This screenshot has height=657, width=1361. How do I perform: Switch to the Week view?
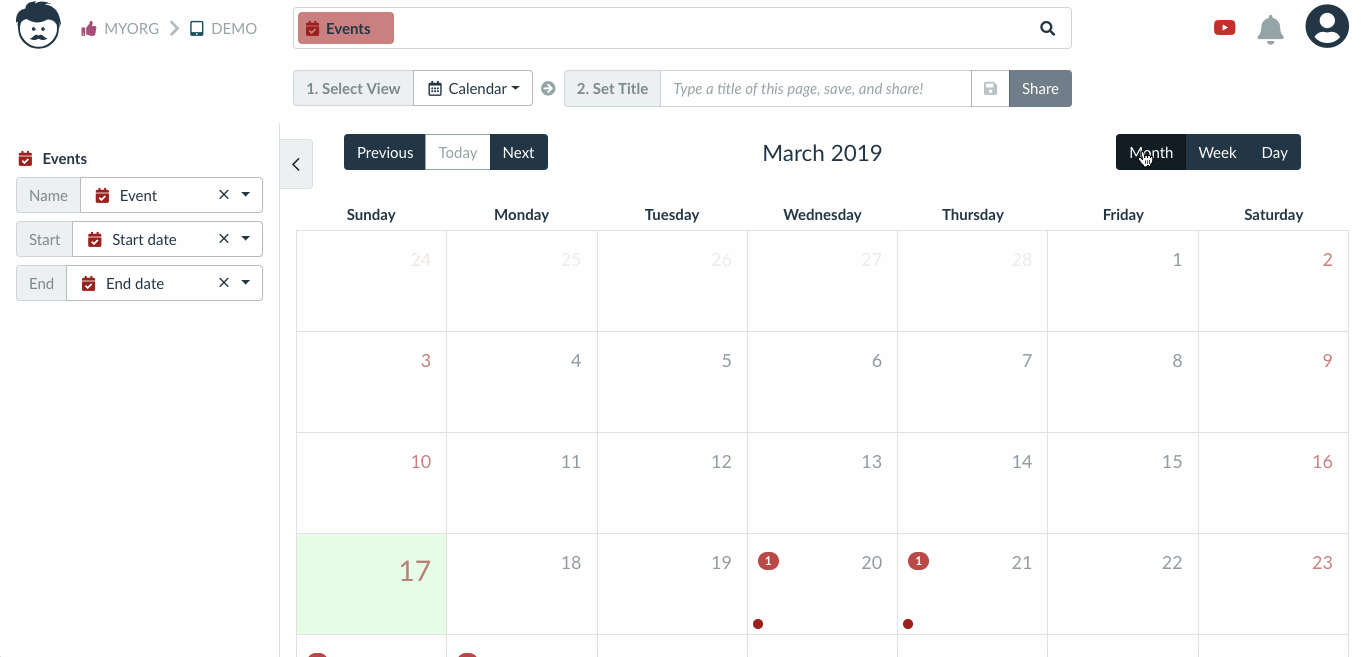point(1217,152)
